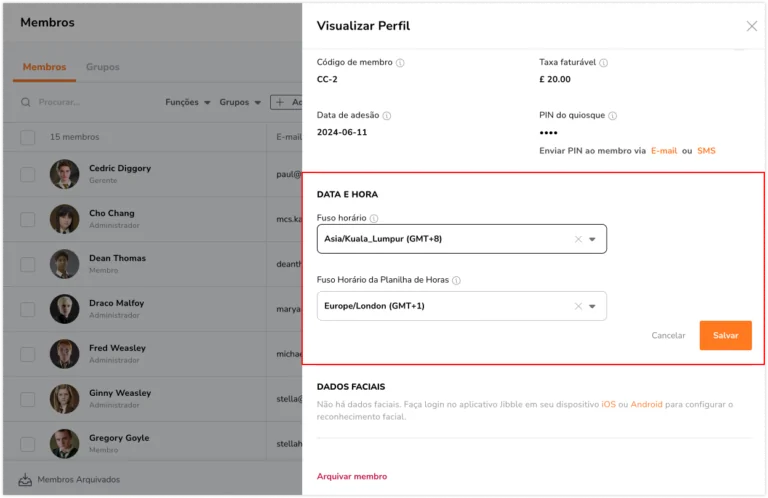Screen dimensions: 768x498
Task: Tick the checkbox for Cedric Diggory
Action: (27, 174)
